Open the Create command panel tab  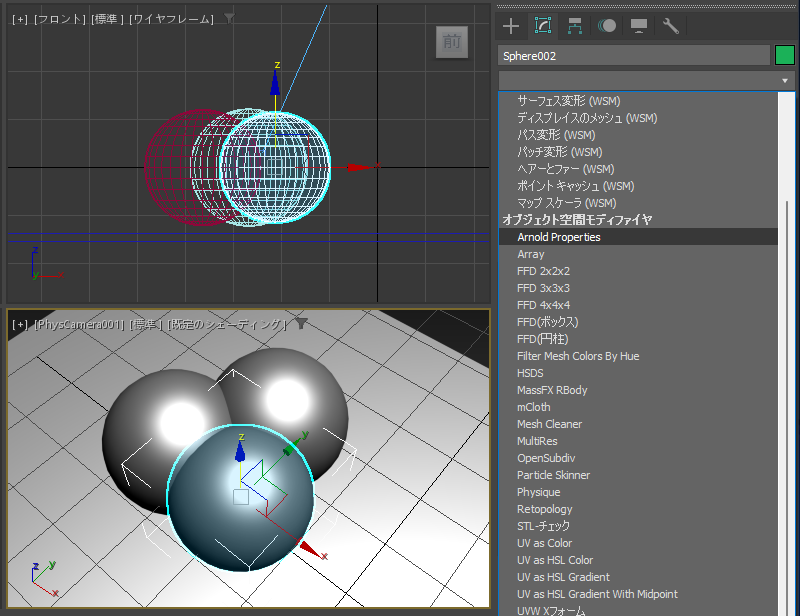click(511, 26)
